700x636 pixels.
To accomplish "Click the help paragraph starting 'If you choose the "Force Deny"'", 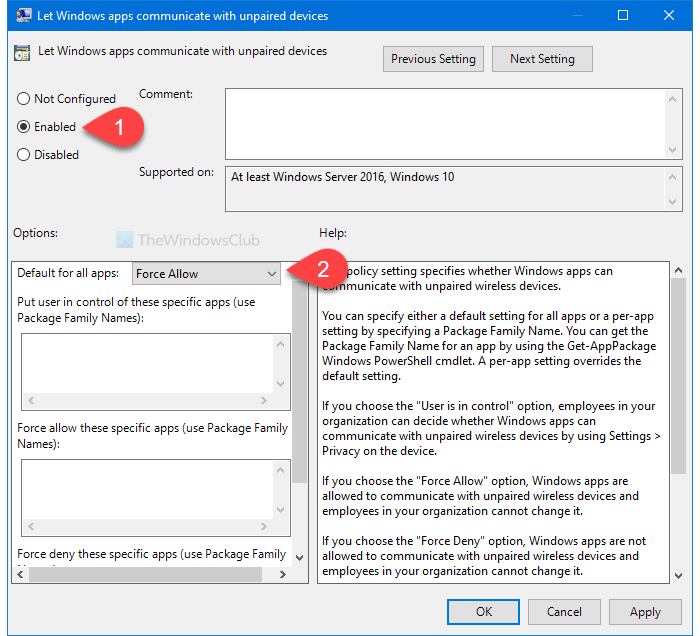I will coord(484,556).
